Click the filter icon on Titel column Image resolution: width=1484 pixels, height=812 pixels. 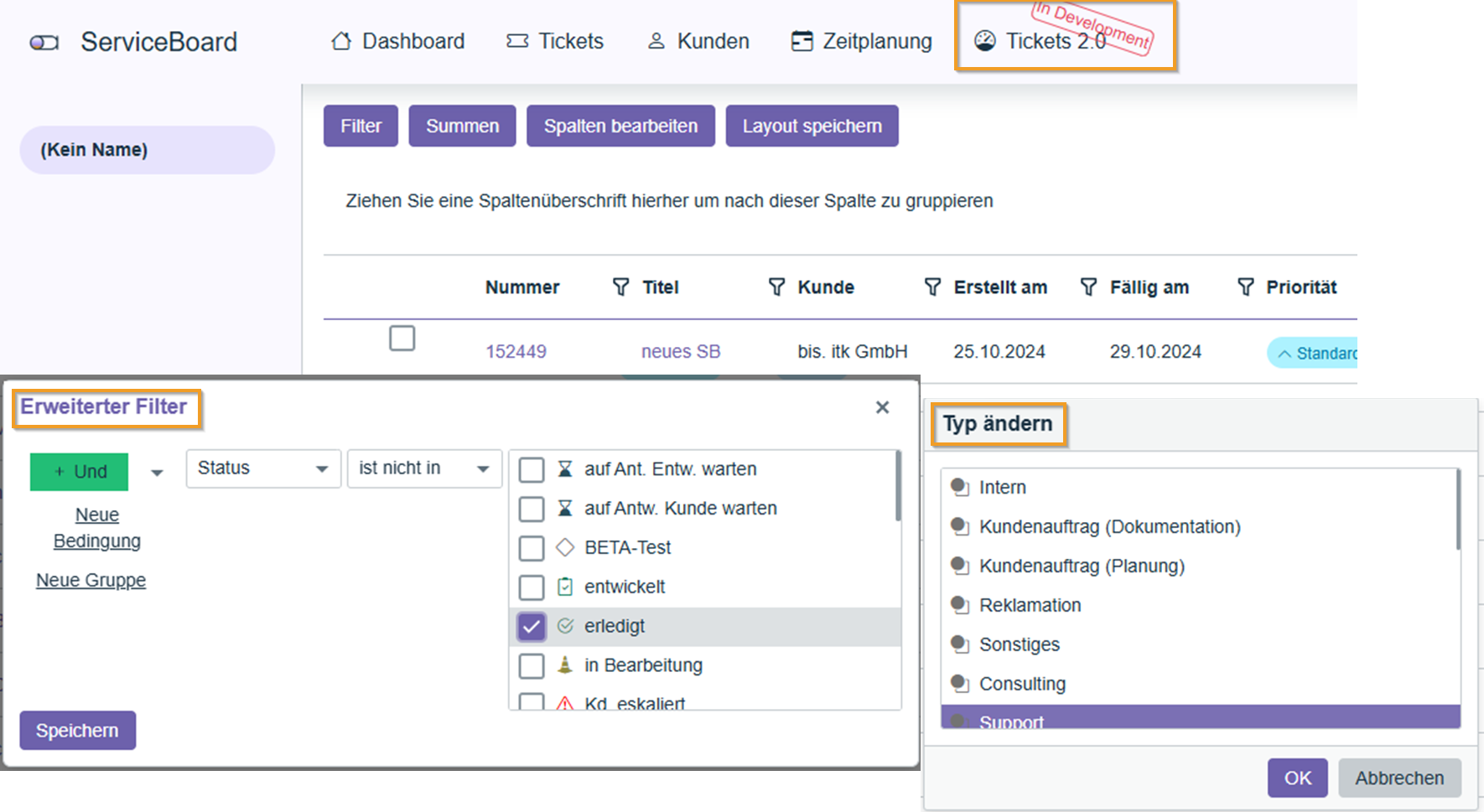click(x=620, y=287)
